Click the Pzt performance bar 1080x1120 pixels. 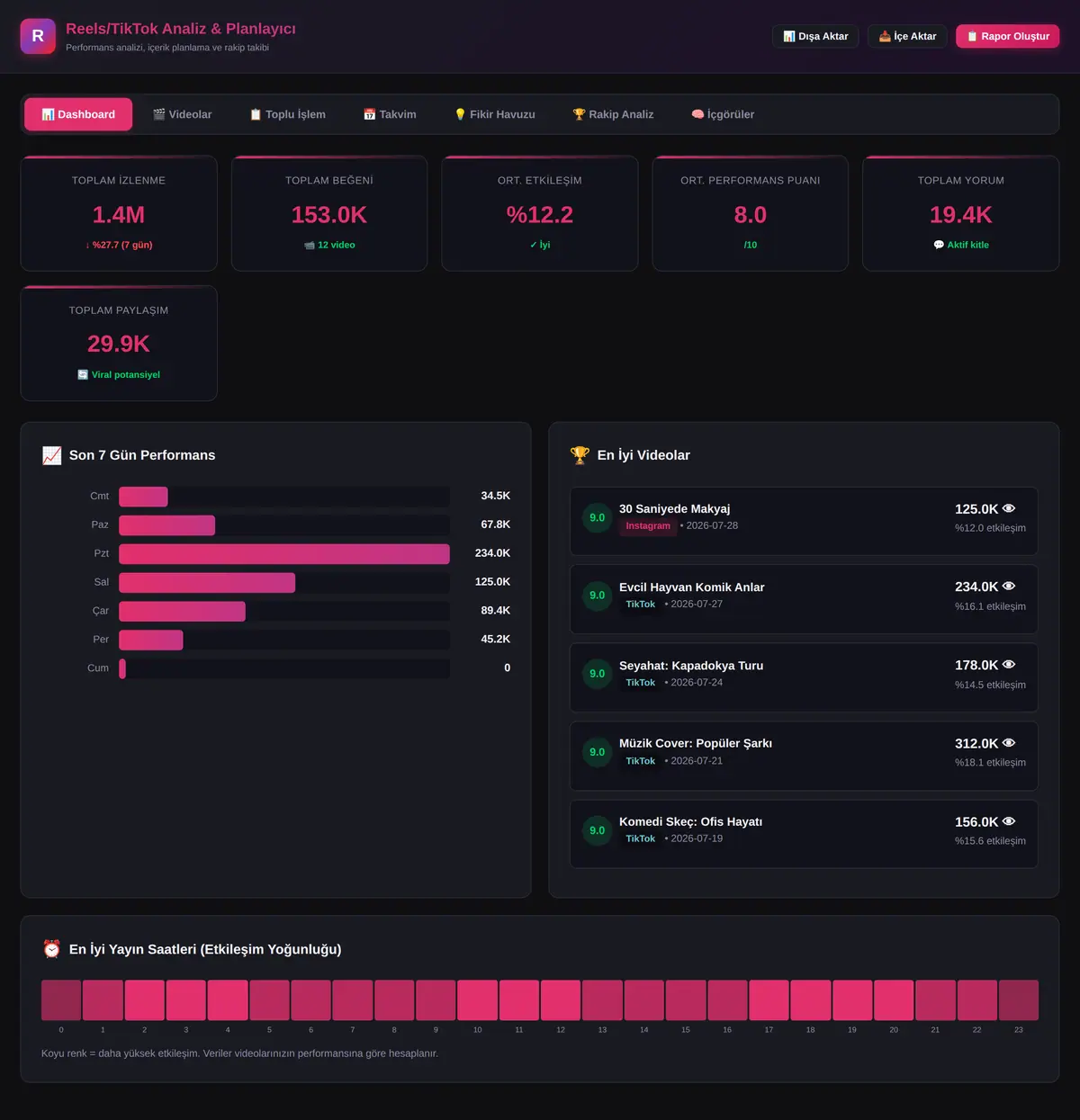point(284,553)
